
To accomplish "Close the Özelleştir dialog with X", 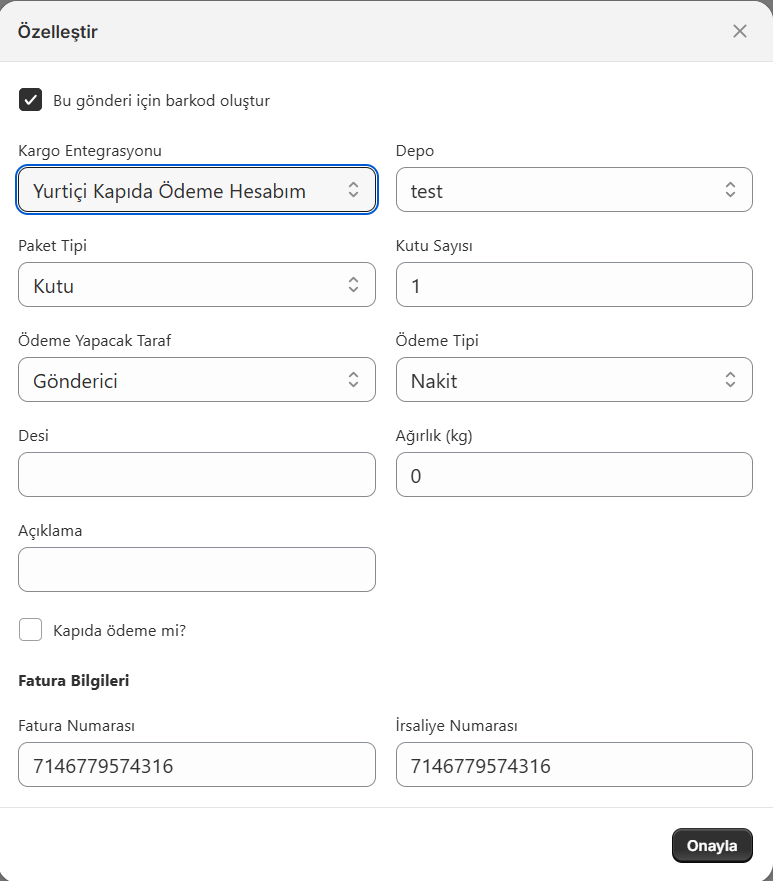I will tap(740, 31).
